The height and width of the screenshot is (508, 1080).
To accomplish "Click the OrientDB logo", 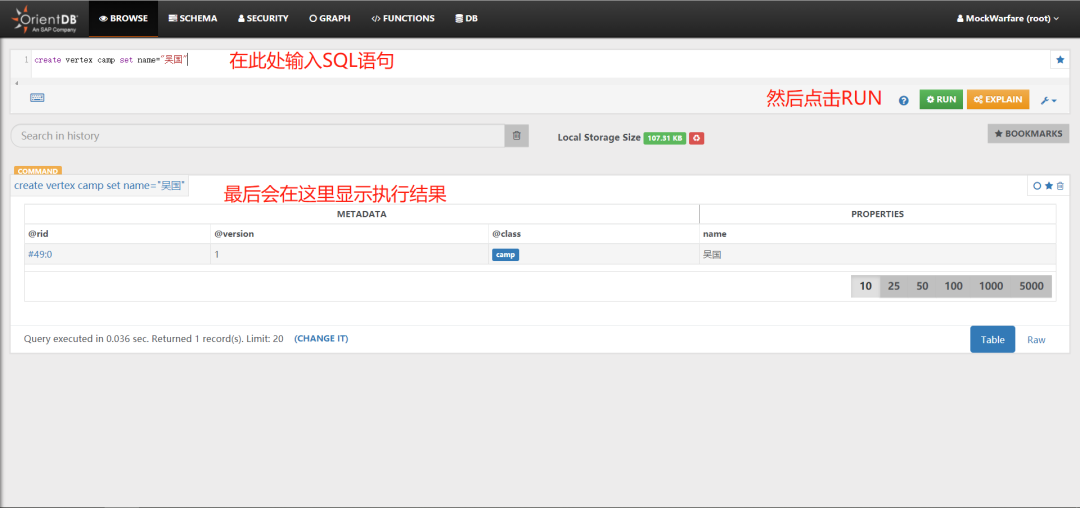I will click(44, 19).
